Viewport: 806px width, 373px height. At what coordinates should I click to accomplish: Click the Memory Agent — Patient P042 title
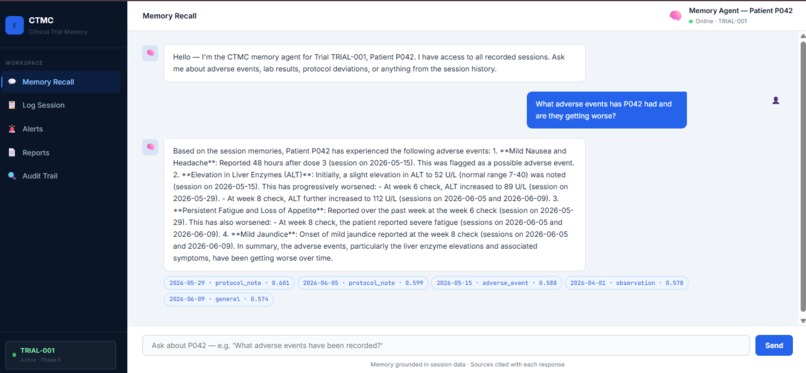(x=741, y=11)
